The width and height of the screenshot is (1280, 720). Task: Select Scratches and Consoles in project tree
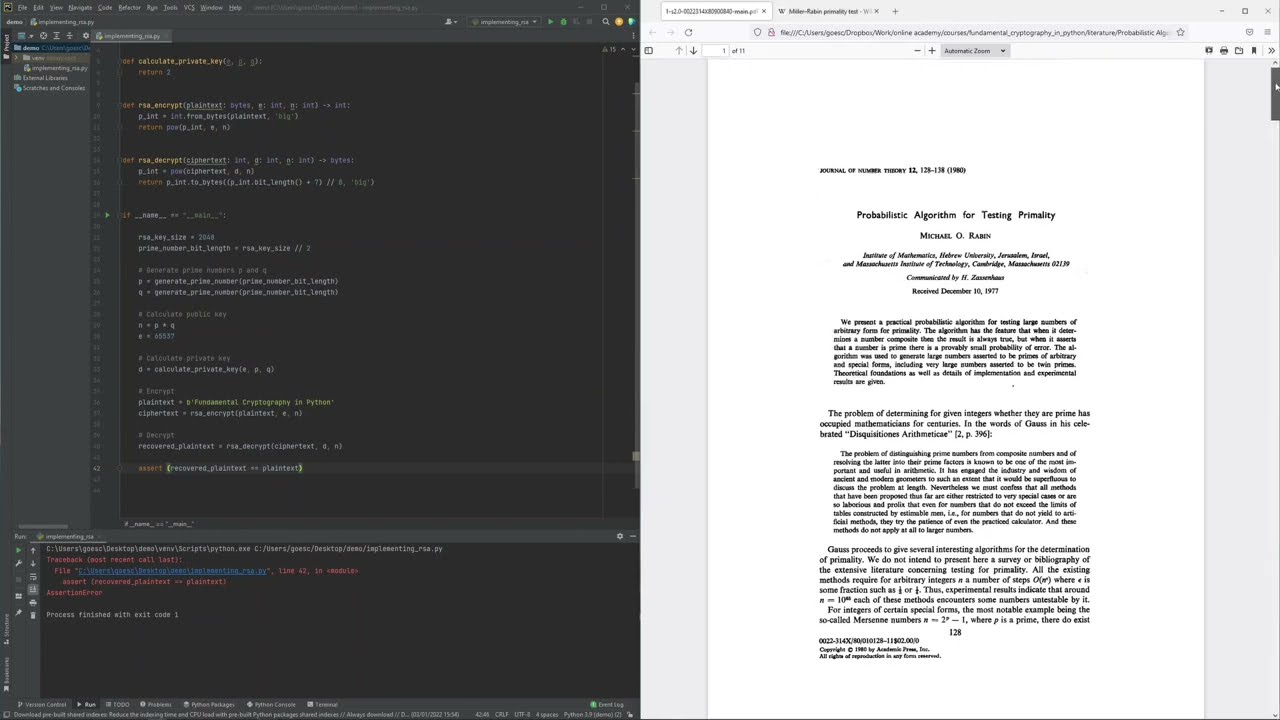click(x=50, y=88)
